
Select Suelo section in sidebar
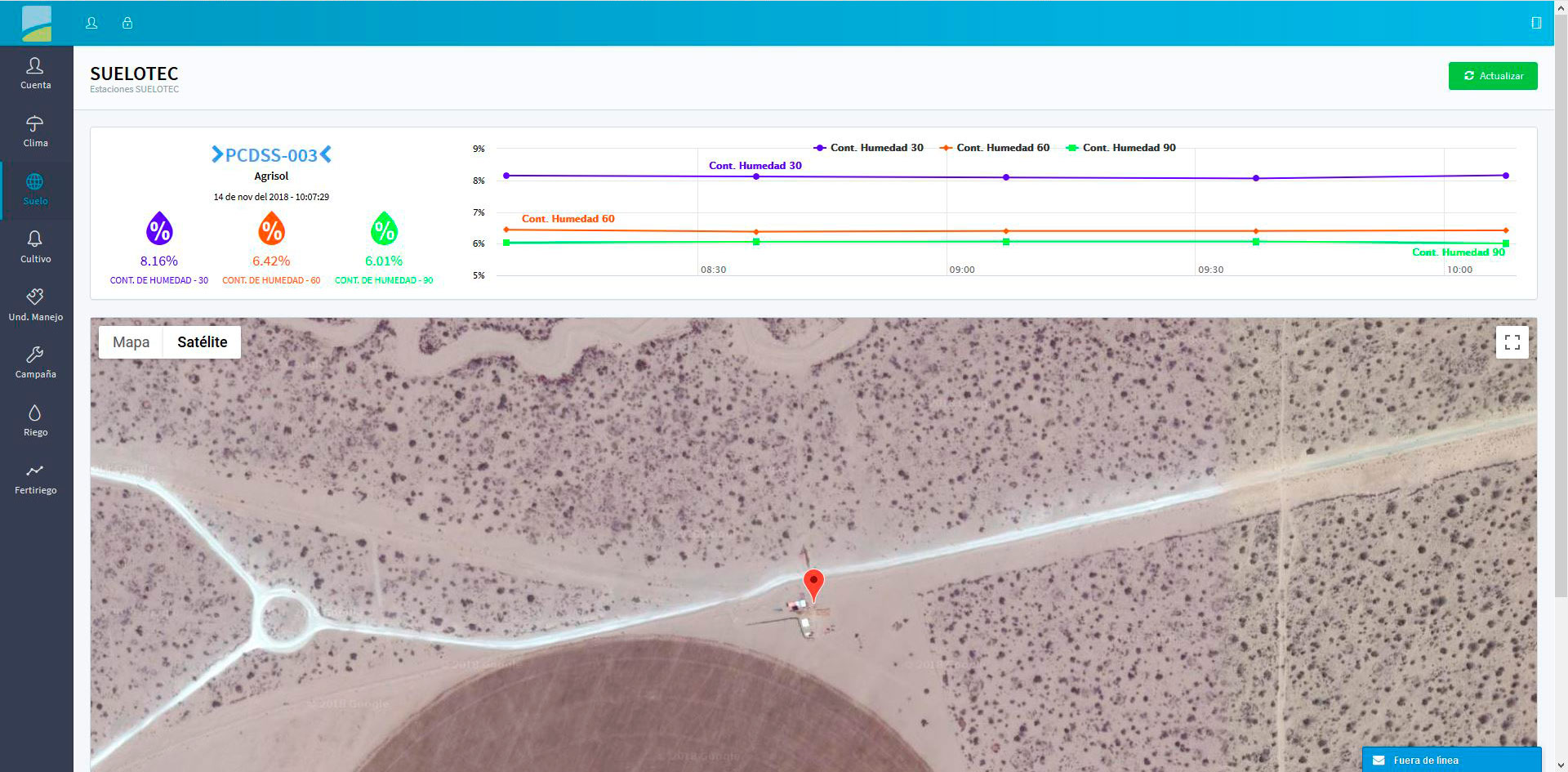click(35, 189)
